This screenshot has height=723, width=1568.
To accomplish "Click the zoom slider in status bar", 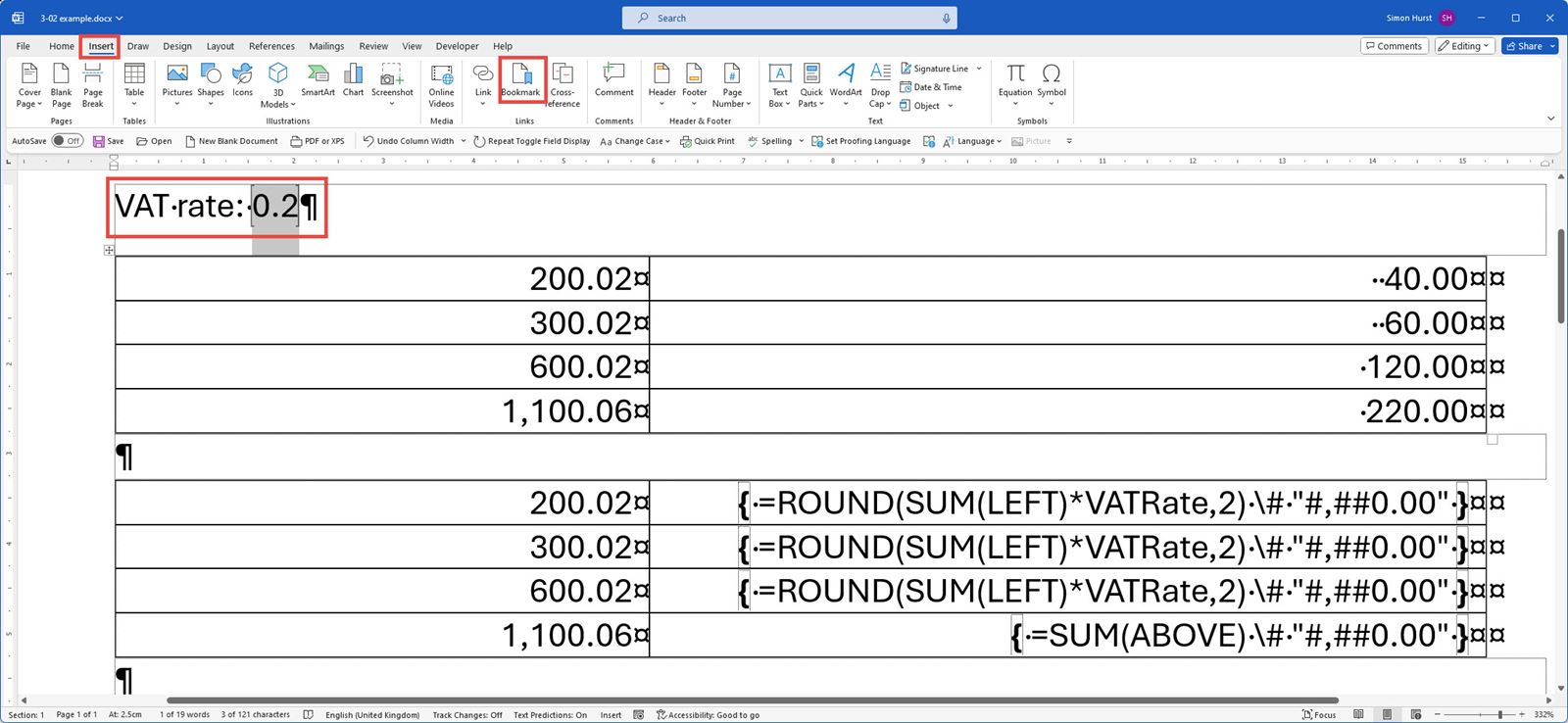I will point(1480,715).
